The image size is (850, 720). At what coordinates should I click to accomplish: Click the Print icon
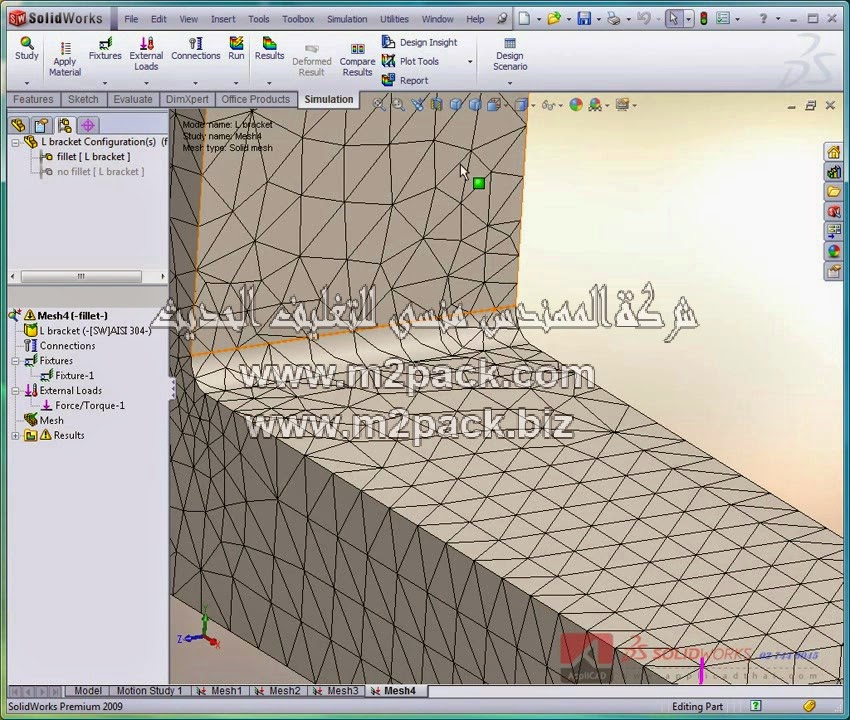coord(614,19)
